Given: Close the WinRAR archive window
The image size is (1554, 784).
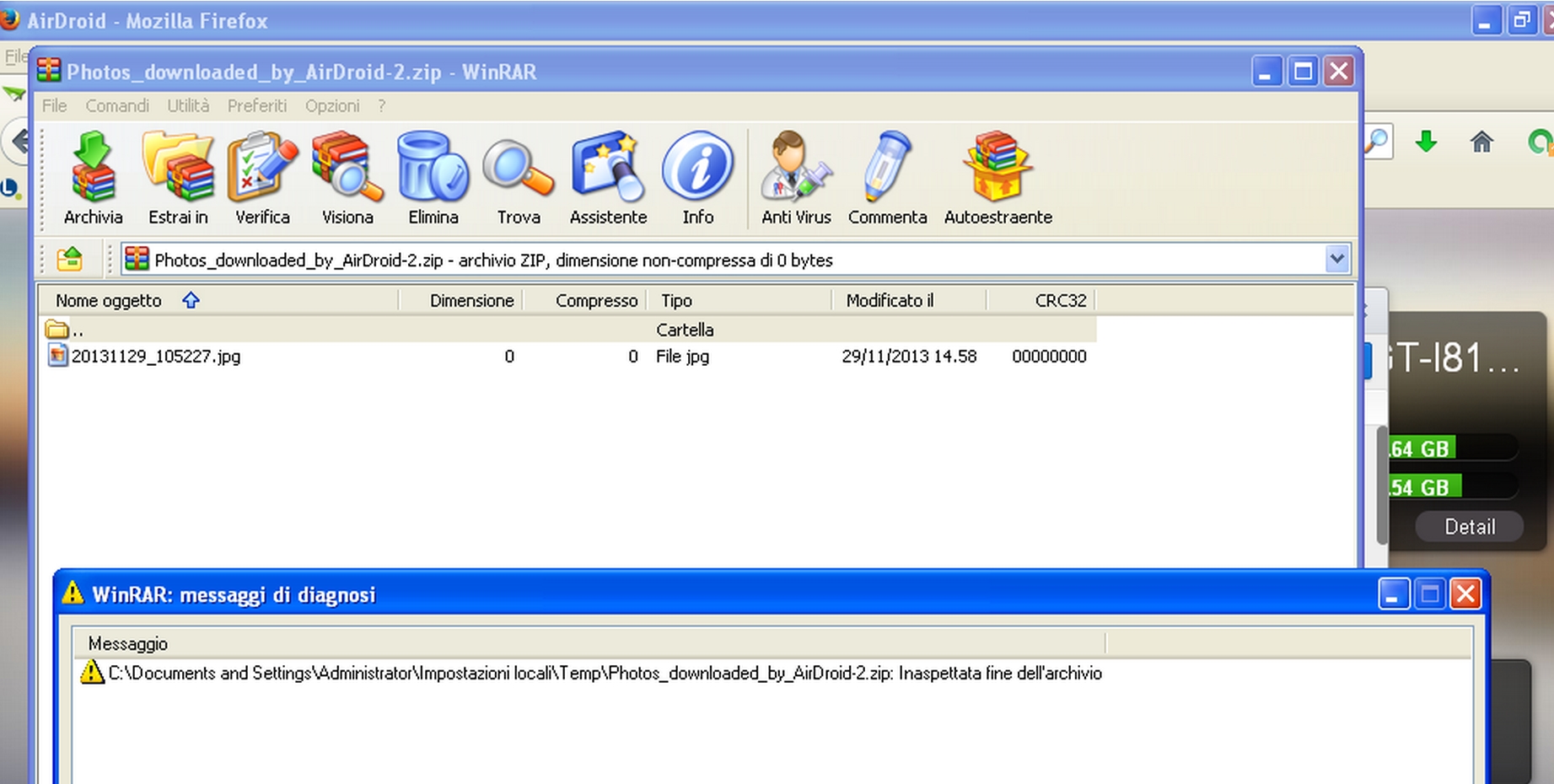Looking at the screenshot, I should click(1339, 71).
